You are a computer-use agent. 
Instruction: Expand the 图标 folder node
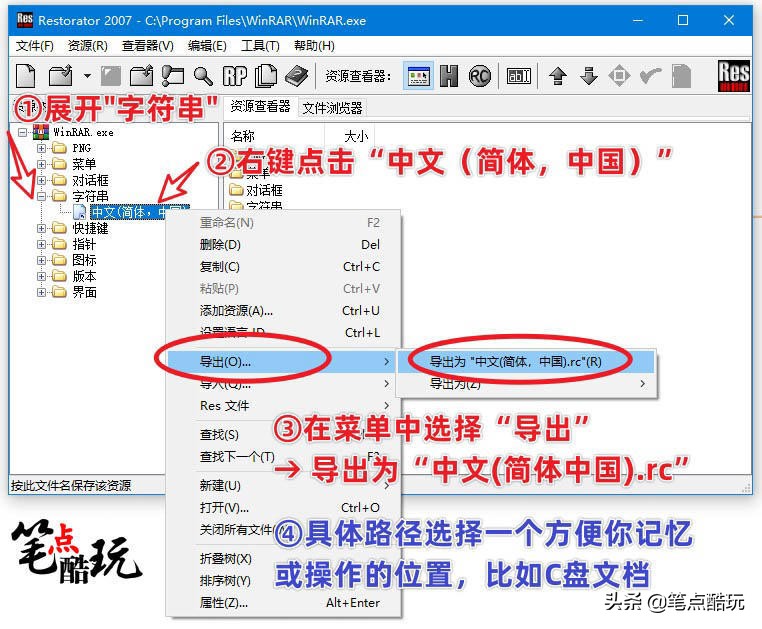41,260
